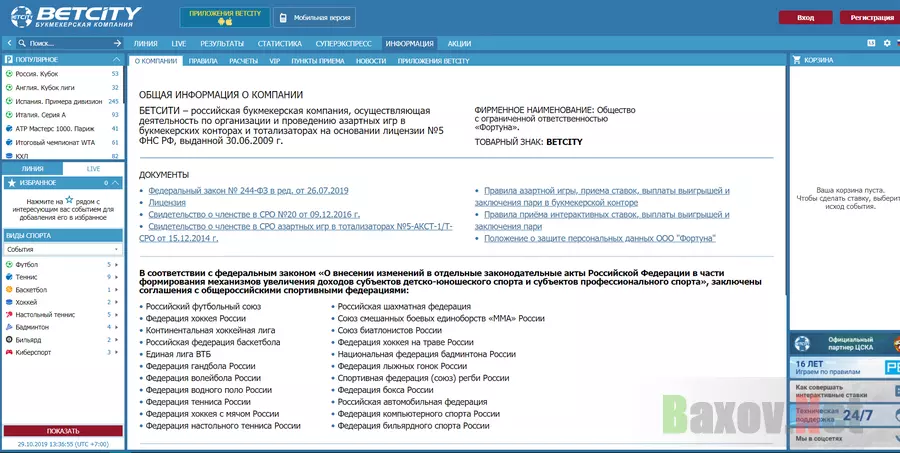
Task: Click the Бильярд sport icon
Action: pyautogui.click(x=9, y=340)
